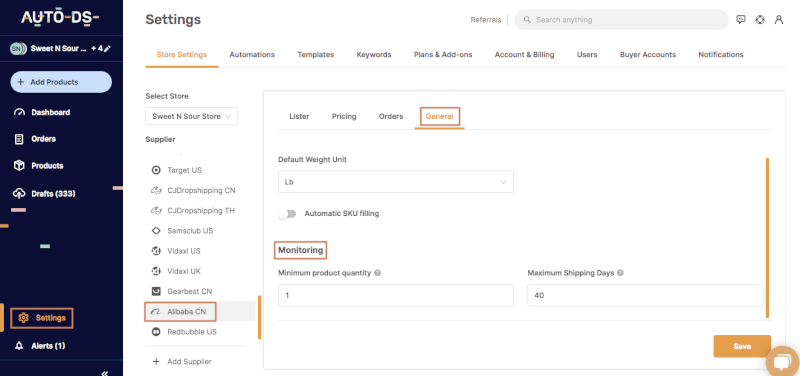Click the search magnifier icon
This screenshot has height=376, width=800.
tap(528, 20)
